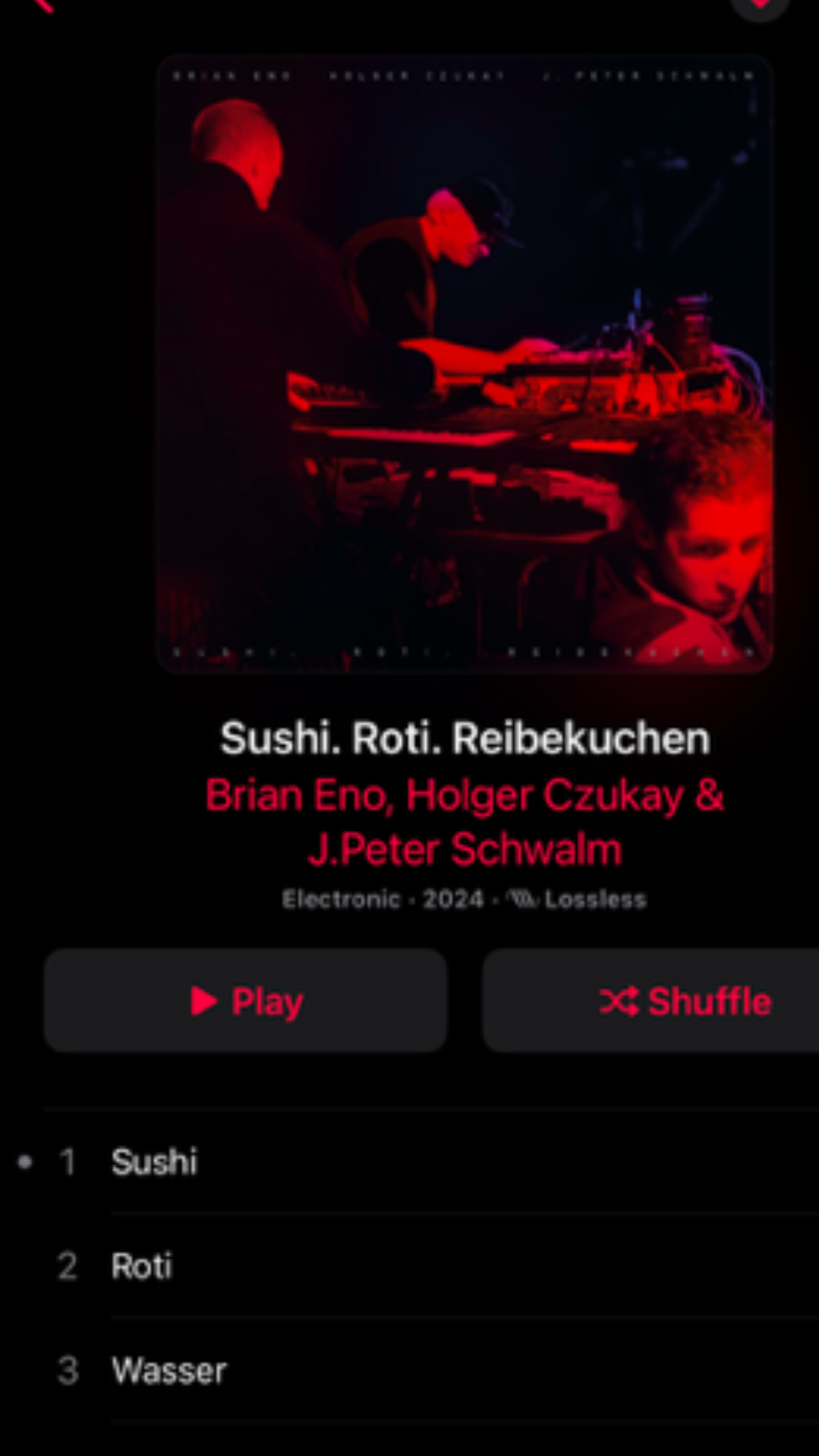
Task: Tap track number 3 in the list
Action: coord(68,1371)
